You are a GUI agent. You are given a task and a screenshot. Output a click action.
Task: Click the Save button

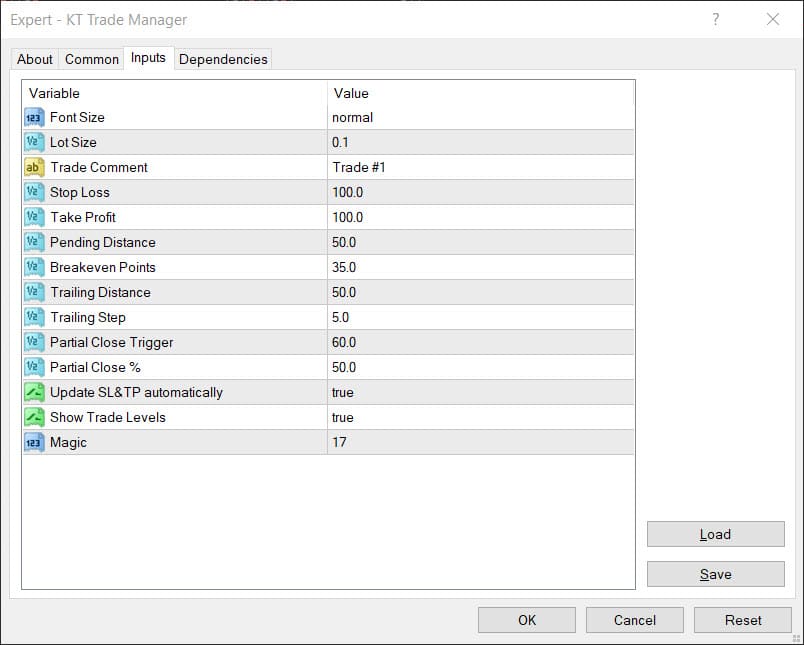click(715, 574)
